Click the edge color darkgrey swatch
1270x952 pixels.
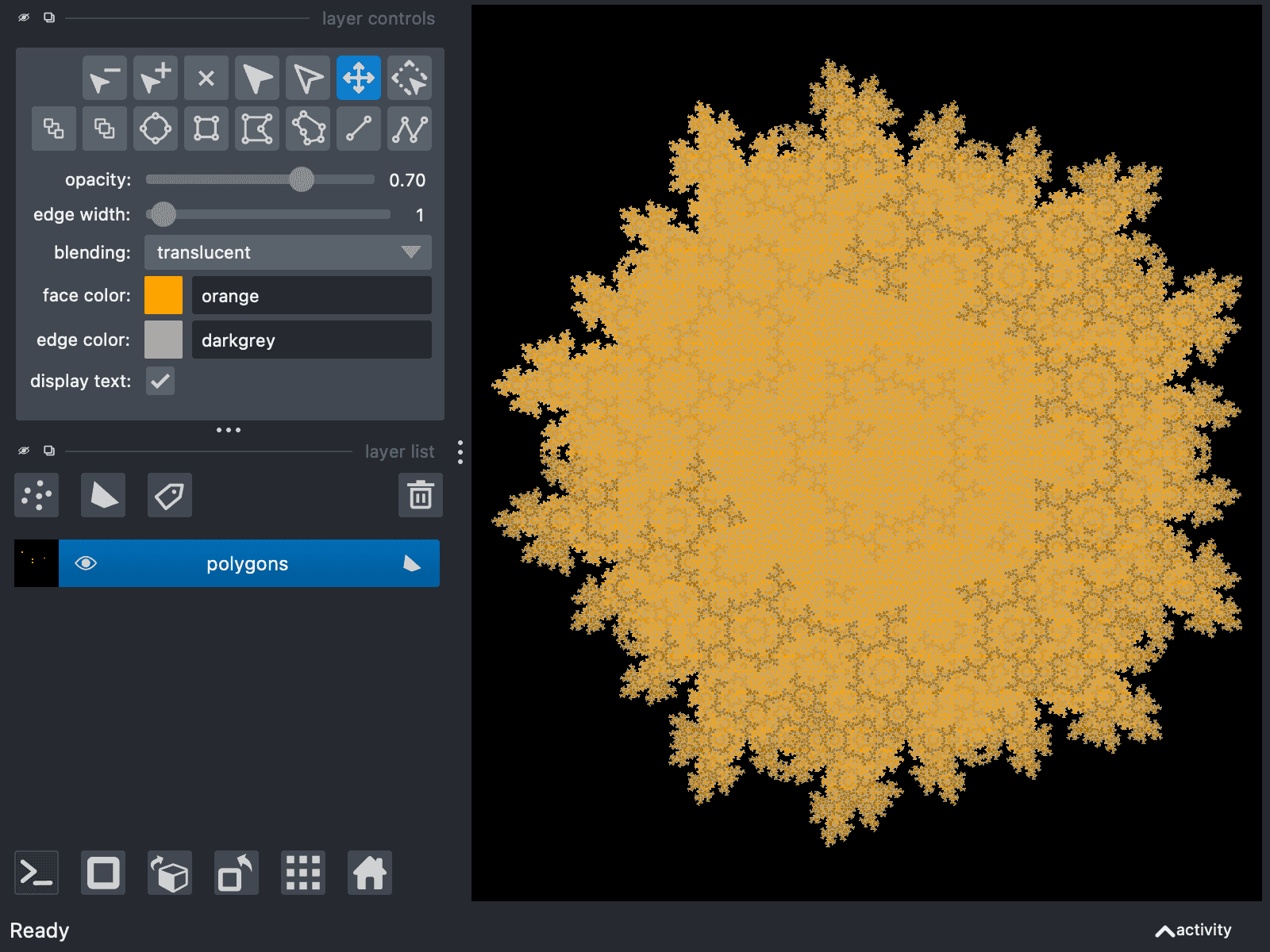tap(164, 340)
